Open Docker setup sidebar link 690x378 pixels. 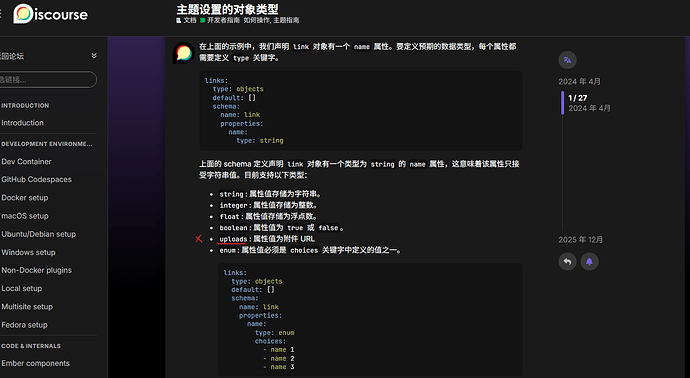click(x=25, y=198)
